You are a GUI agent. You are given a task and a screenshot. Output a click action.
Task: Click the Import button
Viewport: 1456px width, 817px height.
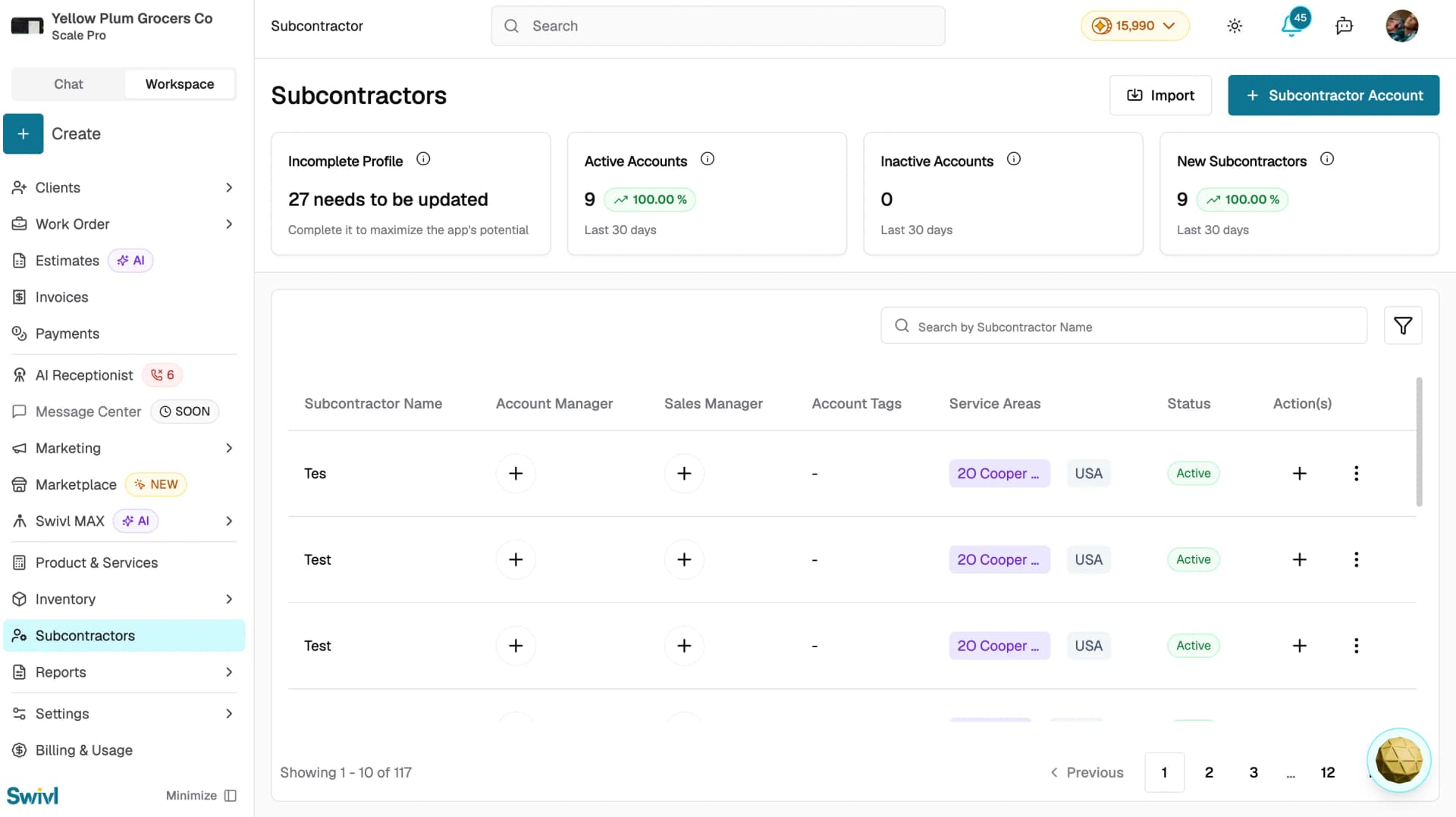coord(1160,95)
